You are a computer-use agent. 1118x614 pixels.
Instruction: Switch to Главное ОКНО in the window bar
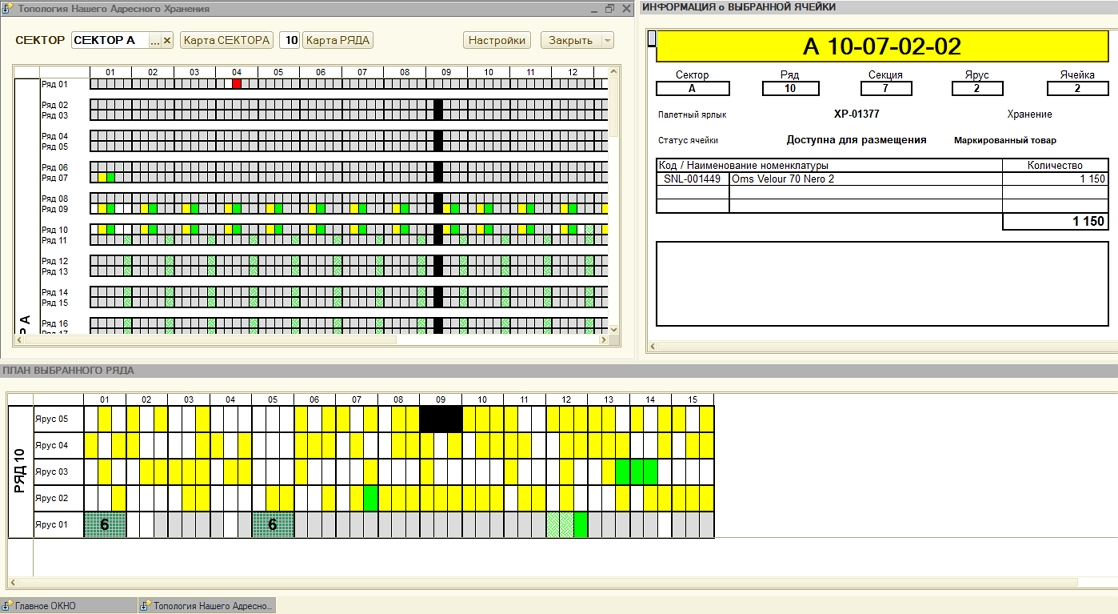pyautogui.click(x=68, y=605)
